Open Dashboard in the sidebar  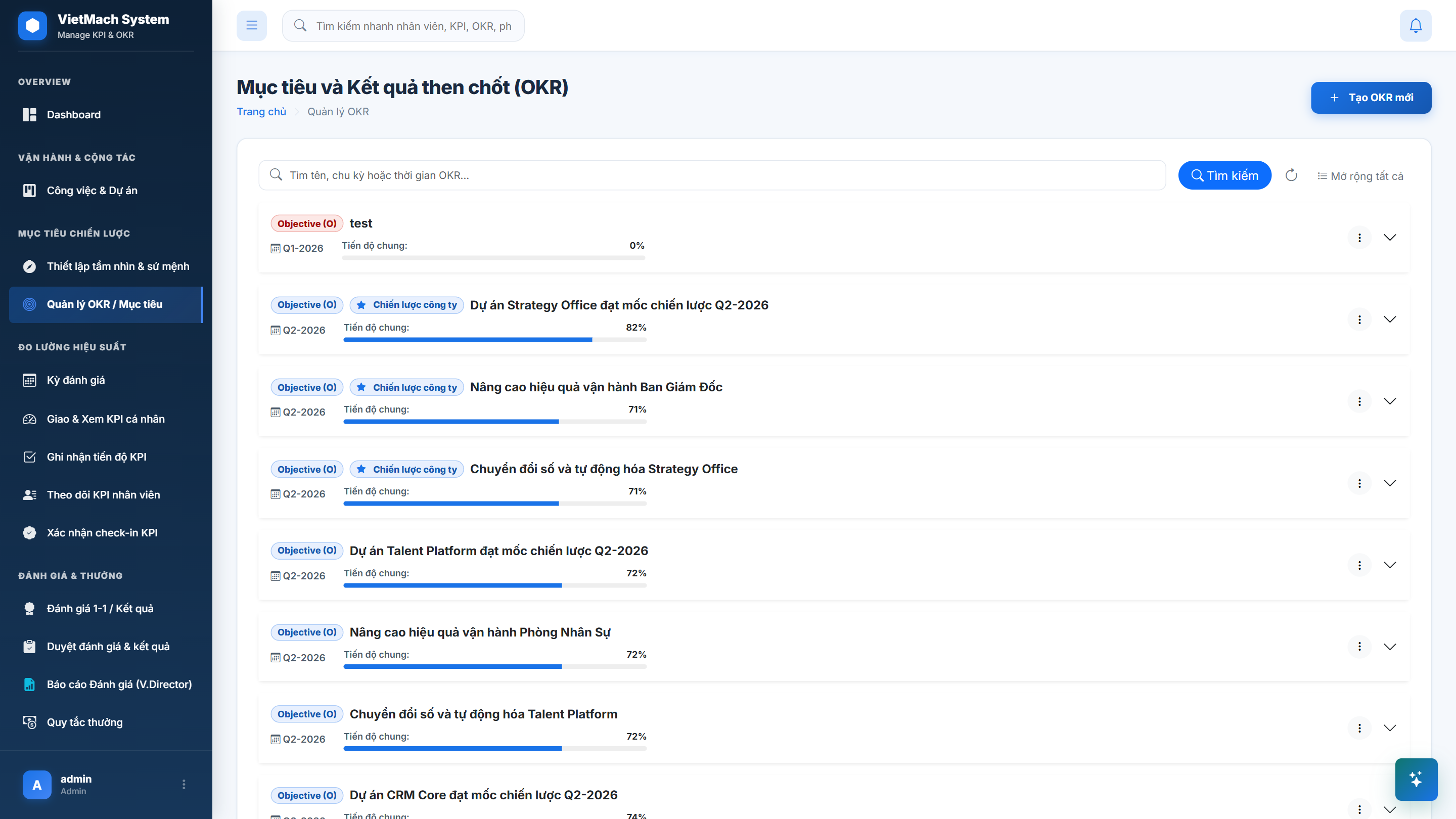[x=106, y=115]
